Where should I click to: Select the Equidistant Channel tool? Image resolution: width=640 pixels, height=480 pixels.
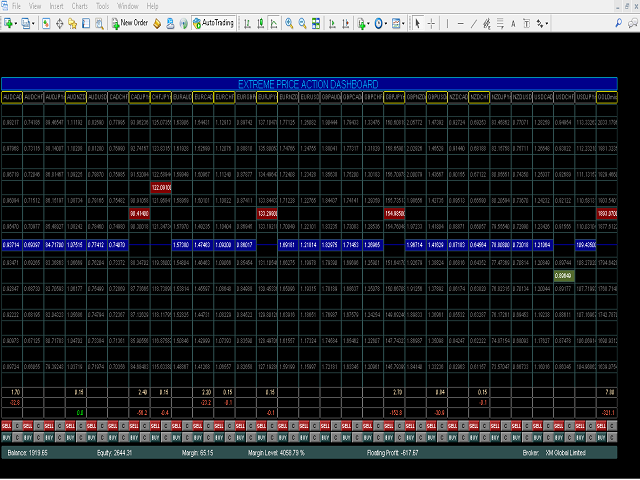(x=487, y=23)
